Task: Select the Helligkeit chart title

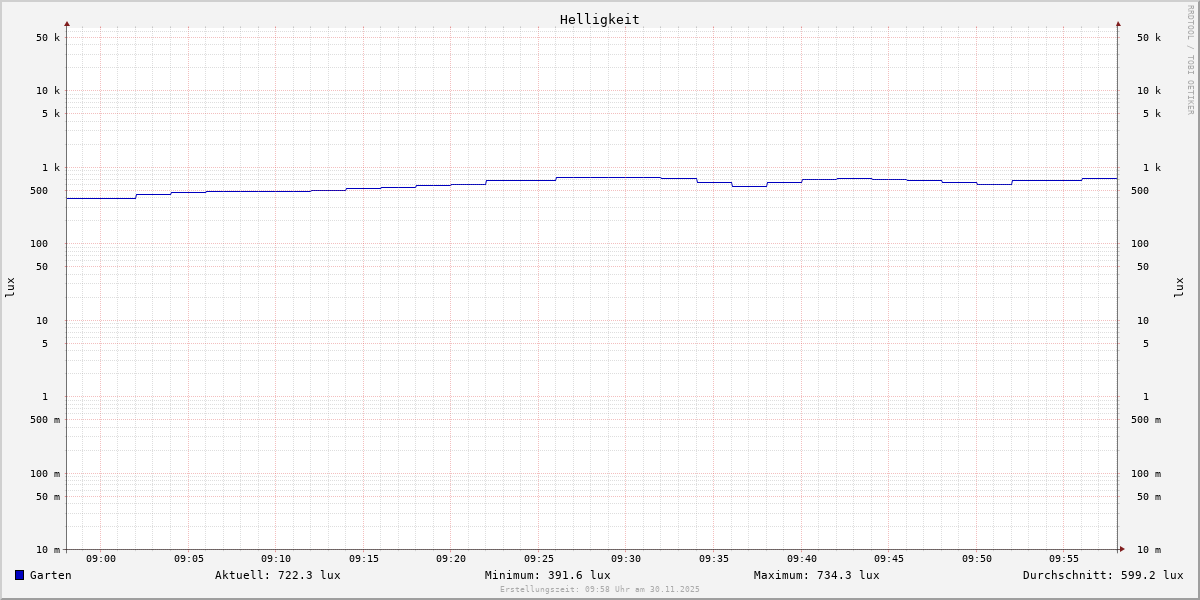Action: pos(599,19)
